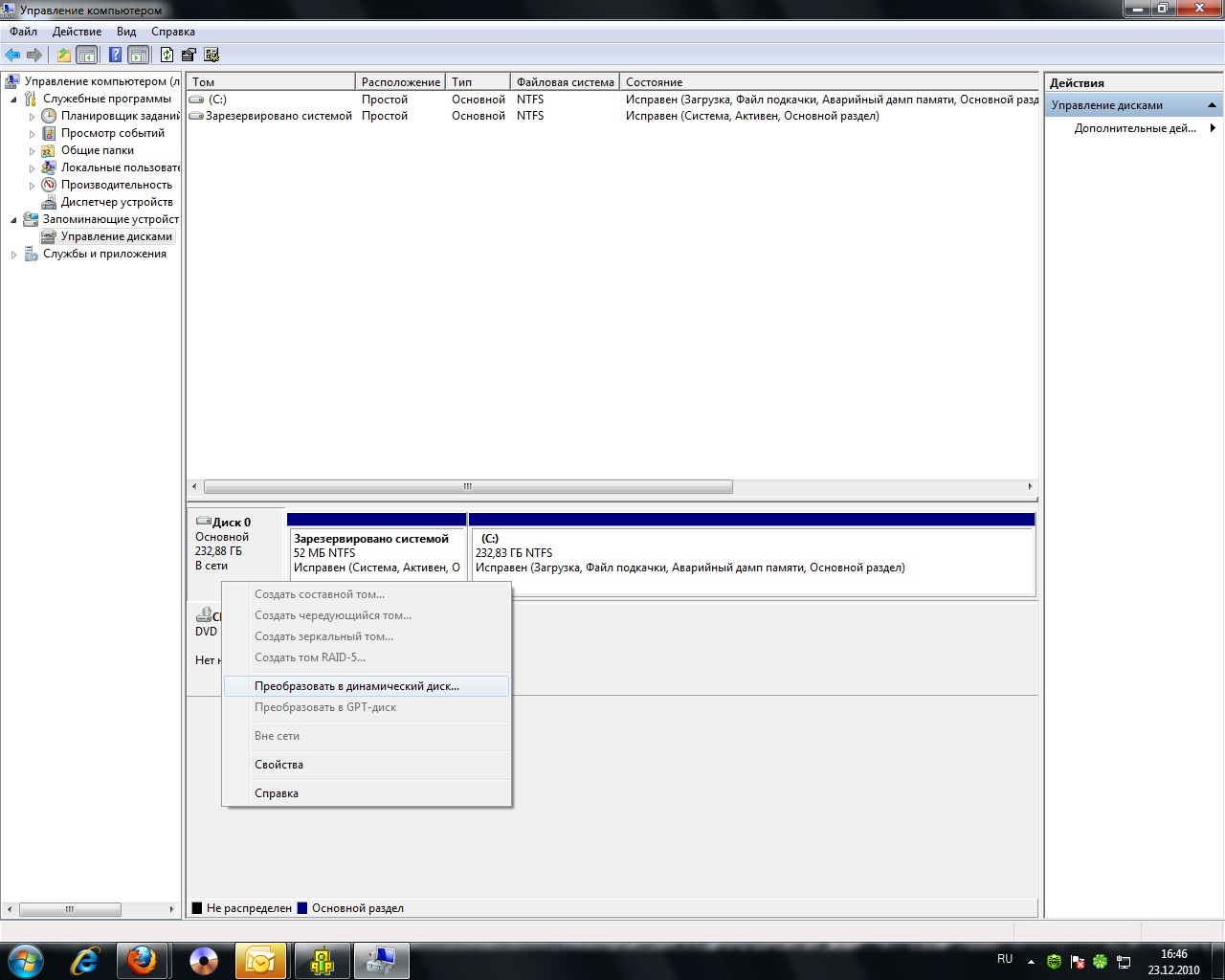
Task: Toggle the show/hide console tree button
Action: [87, 56]
